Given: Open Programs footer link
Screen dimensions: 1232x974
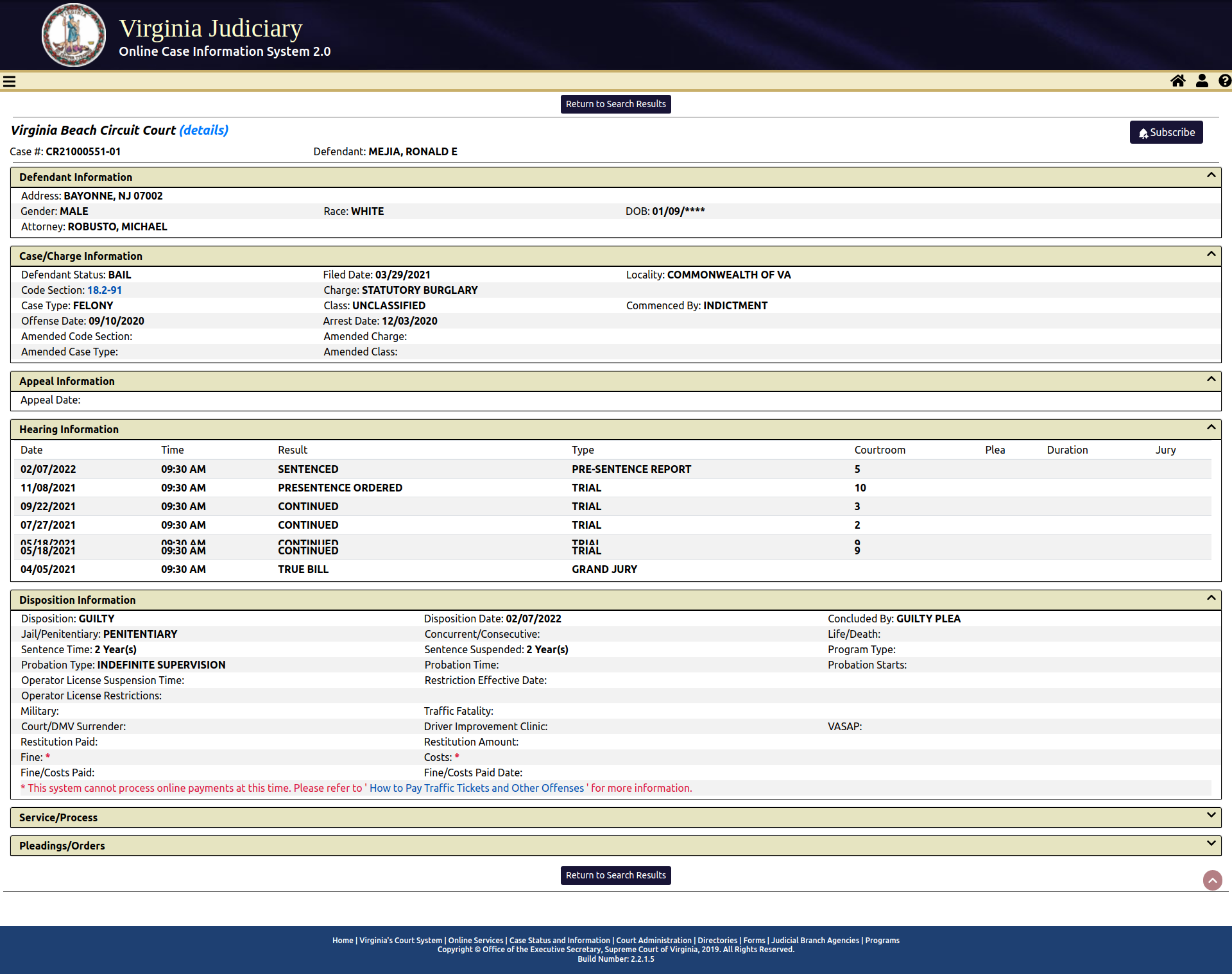Looking at the screenshot, I should pyautogui.click(x=882, y=941).
